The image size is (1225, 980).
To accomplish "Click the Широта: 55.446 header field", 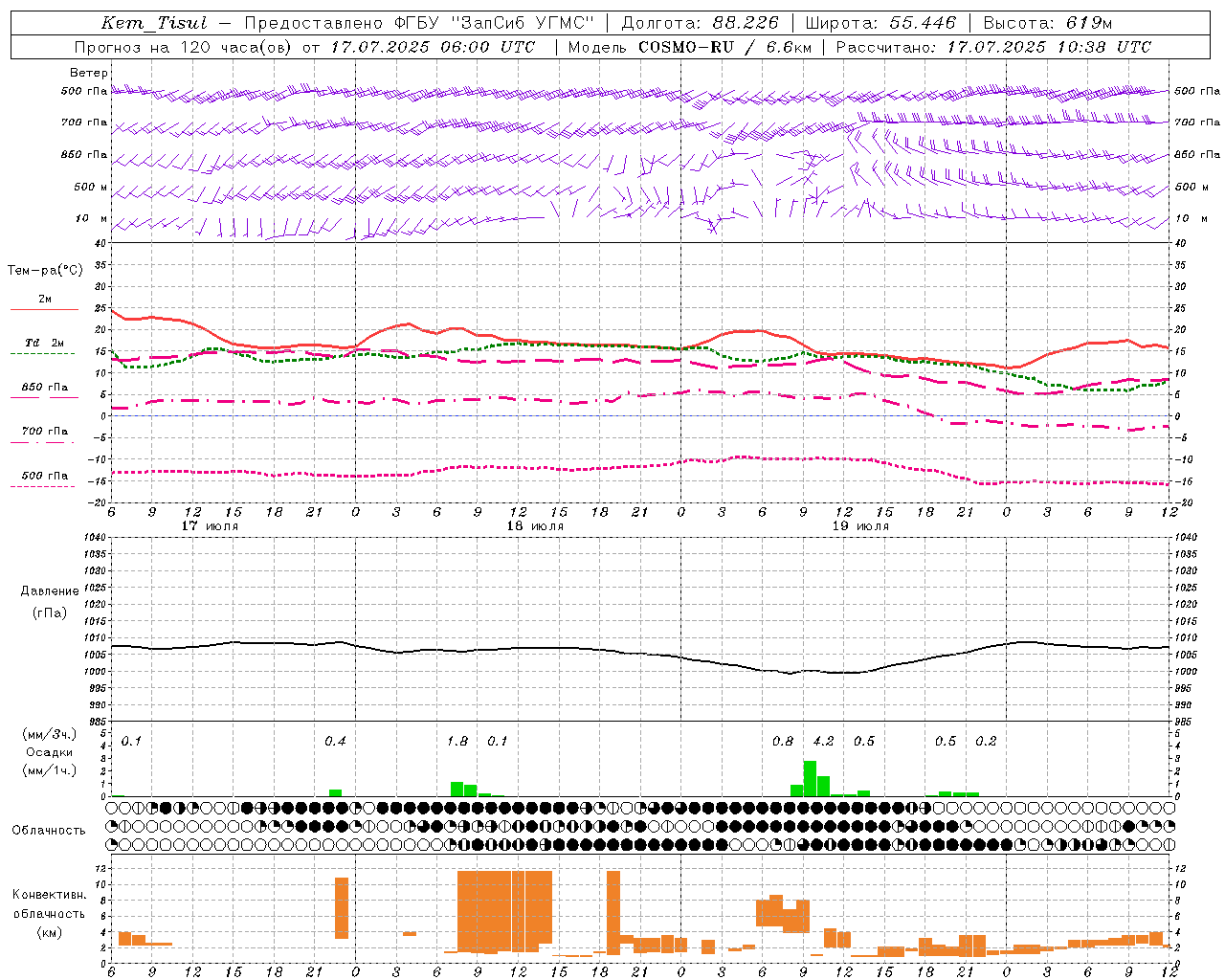I will click(x=880, y=23).
